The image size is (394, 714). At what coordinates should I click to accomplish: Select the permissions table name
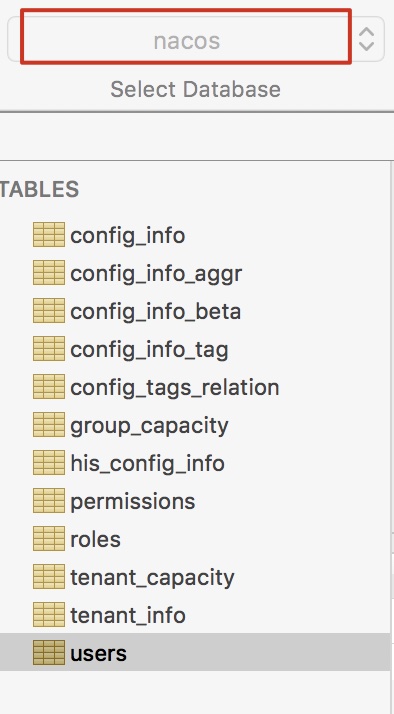tap(133, 502)
